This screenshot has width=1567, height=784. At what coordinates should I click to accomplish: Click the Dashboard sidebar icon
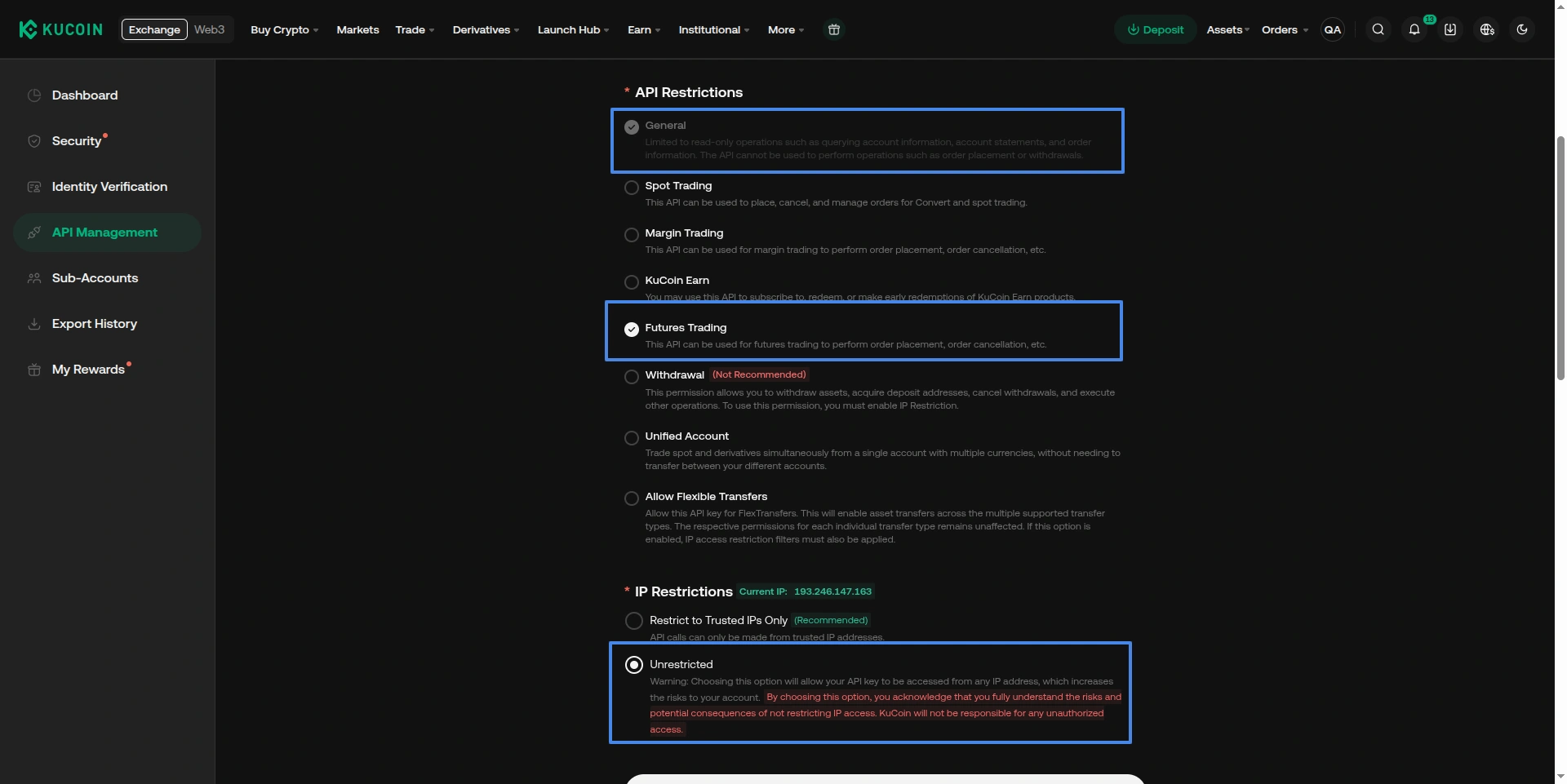coord(34,95)
